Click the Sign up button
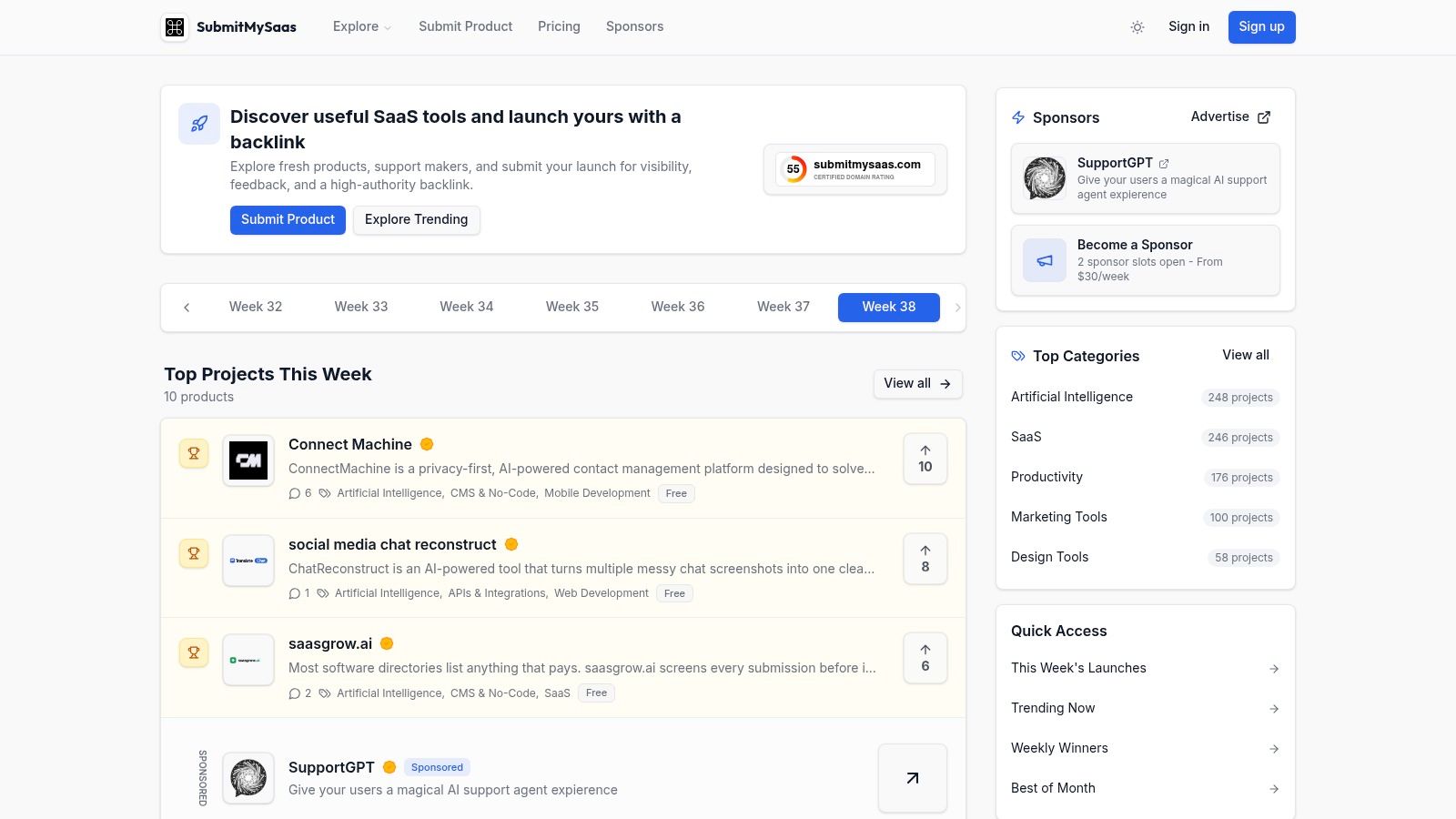 (1261, 27)
